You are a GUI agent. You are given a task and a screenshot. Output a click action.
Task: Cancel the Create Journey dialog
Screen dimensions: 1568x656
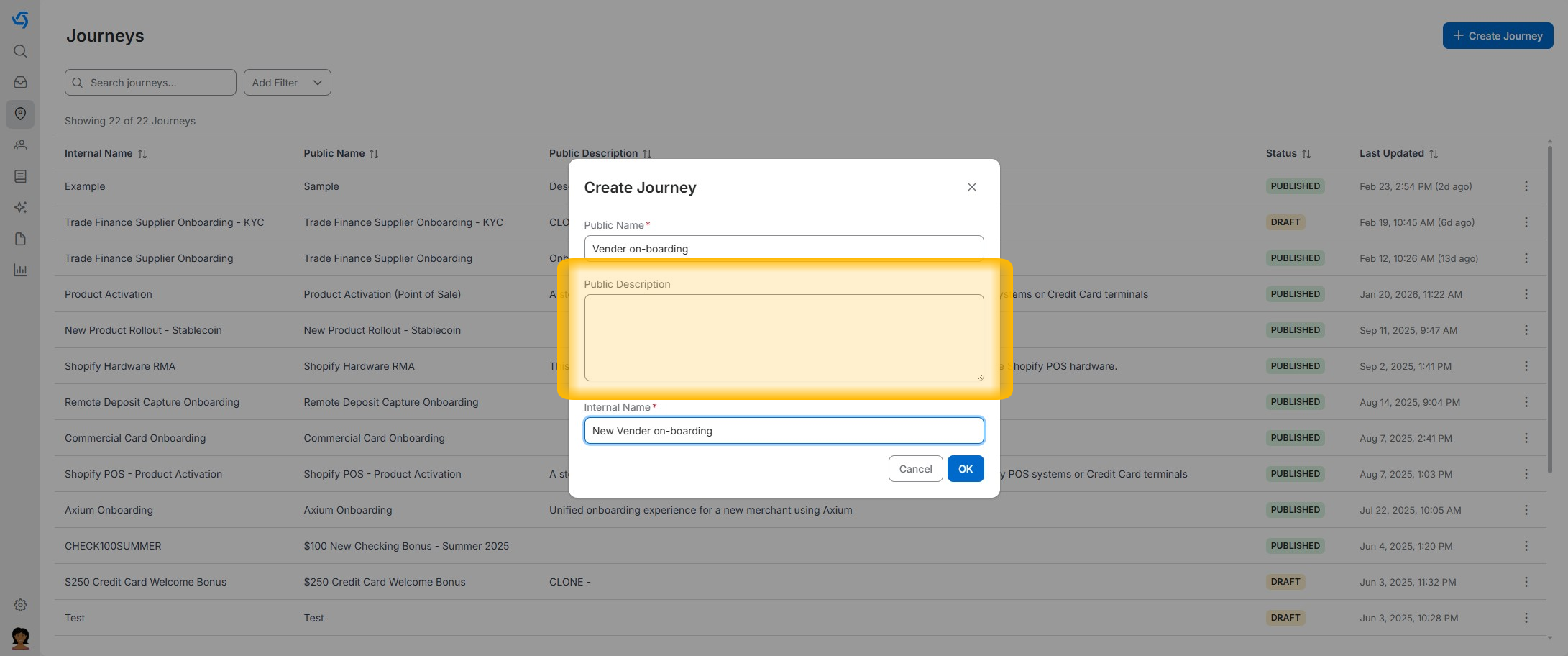[915, 469]
